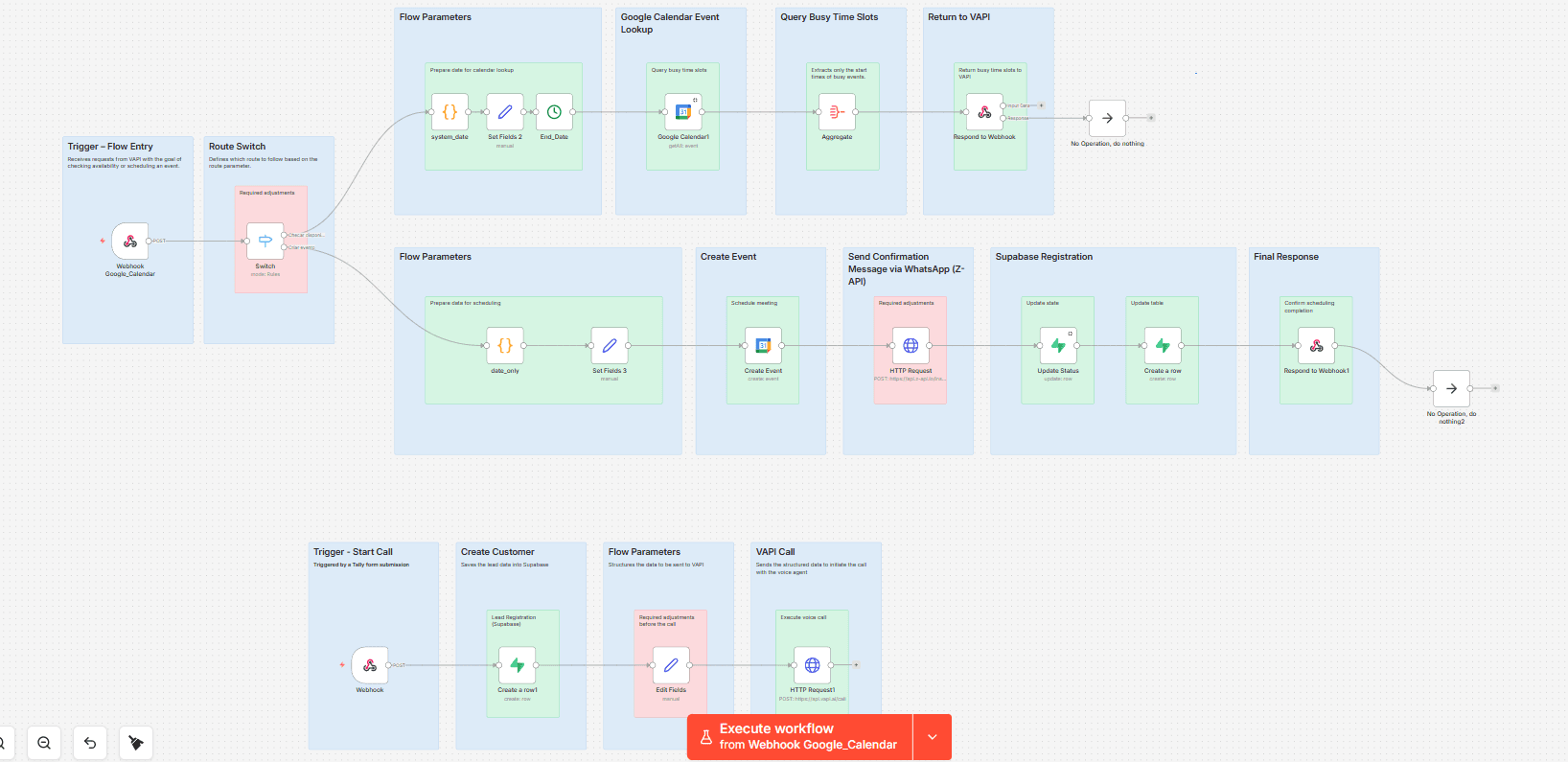Select the End_Date clock node
This screenshot has height=762, width=1568.
pos(554,112)
